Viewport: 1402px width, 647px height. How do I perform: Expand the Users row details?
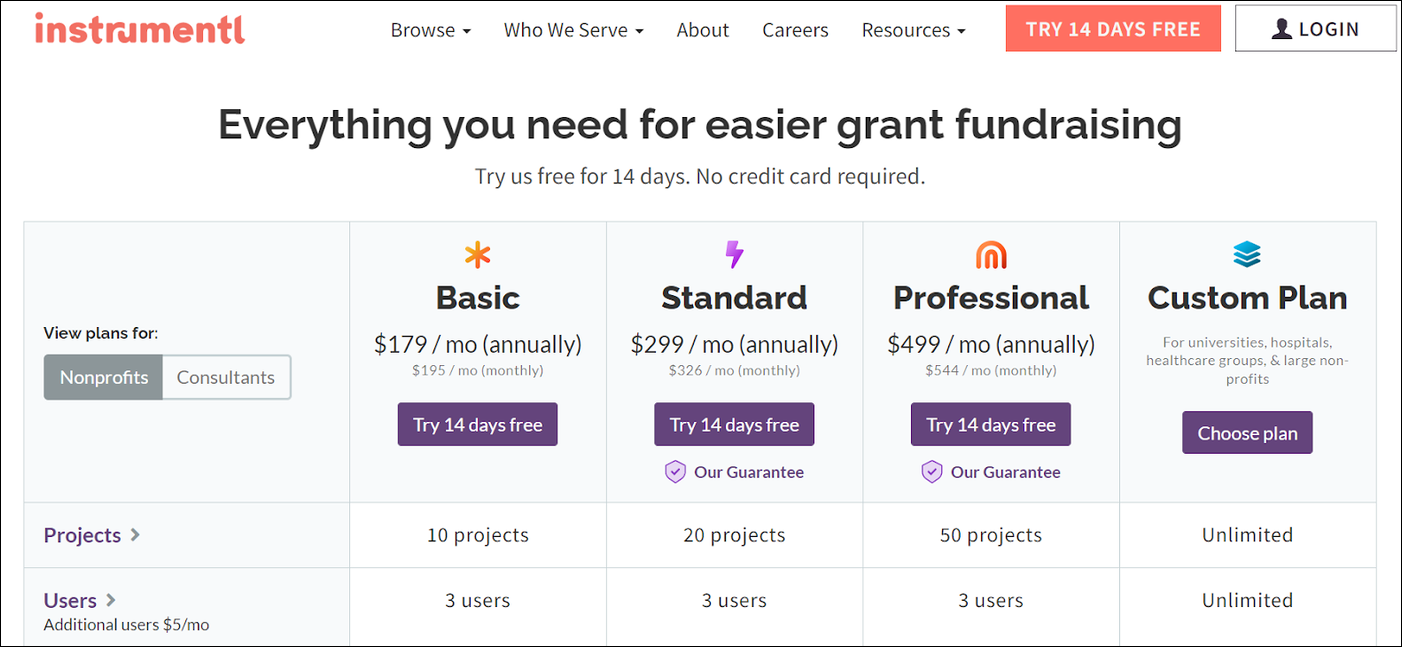pos(80,600)
